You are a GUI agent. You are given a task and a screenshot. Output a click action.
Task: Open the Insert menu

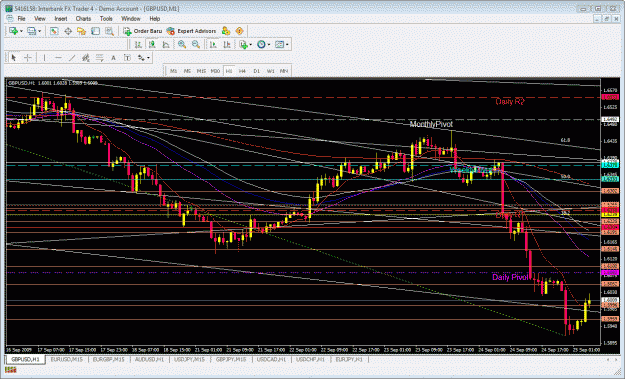61,19
